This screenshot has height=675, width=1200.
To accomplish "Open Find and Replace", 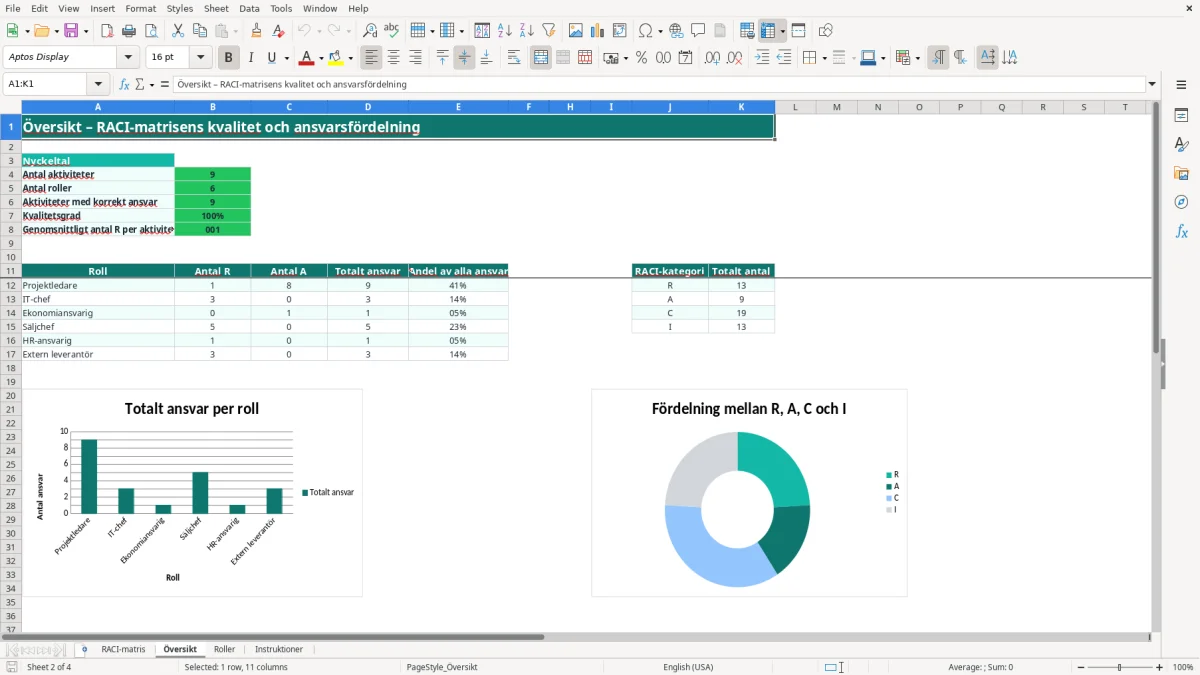I will point(370,31).
